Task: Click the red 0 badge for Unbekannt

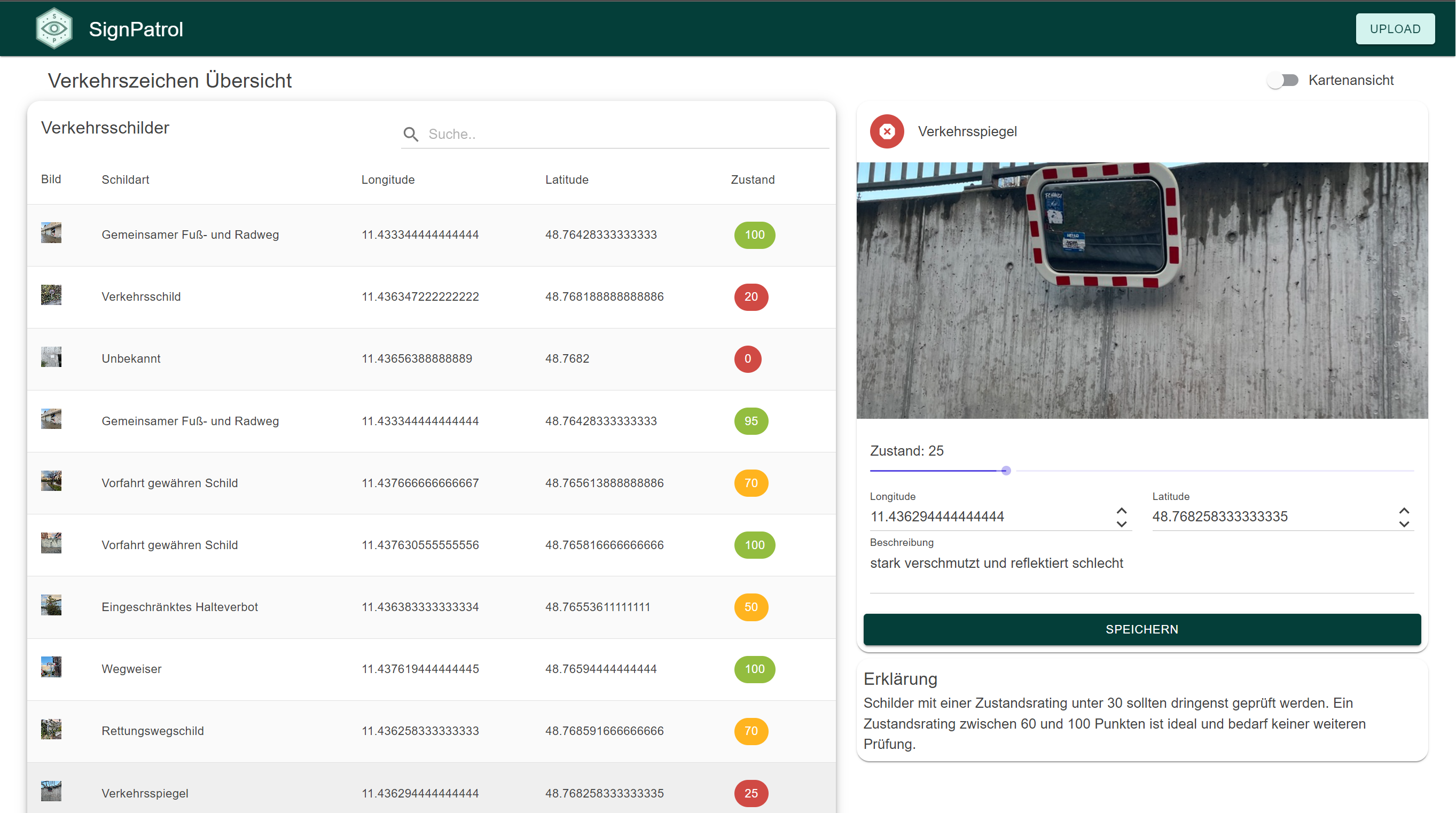Action: [747, 359]
